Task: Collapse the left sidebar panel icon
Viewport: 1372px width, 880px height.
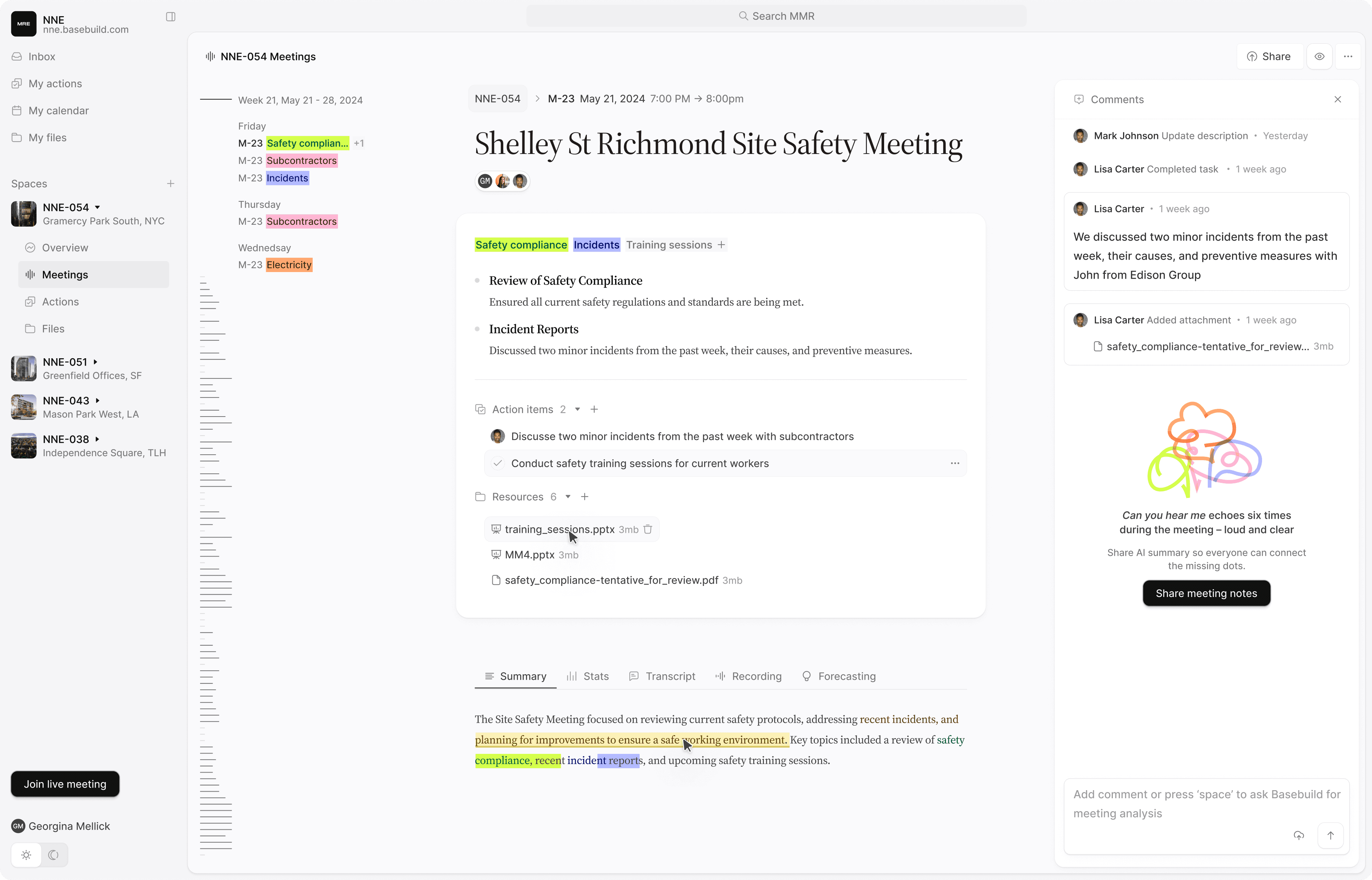Action: click(x=170, y=16)
